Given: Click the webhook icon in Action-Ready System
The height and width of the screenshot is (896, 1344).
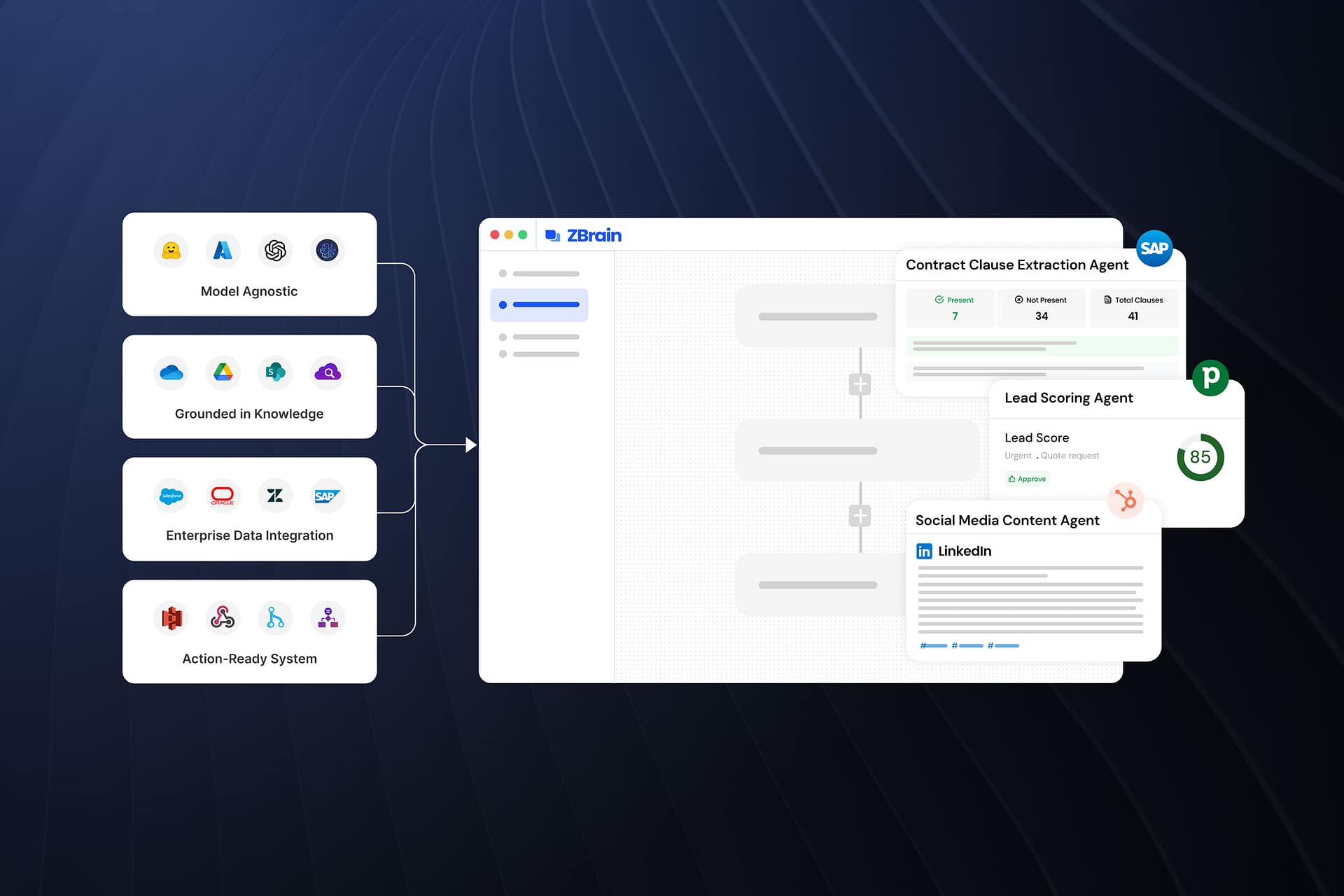Looking at the screenshot, I should [223, 617].
